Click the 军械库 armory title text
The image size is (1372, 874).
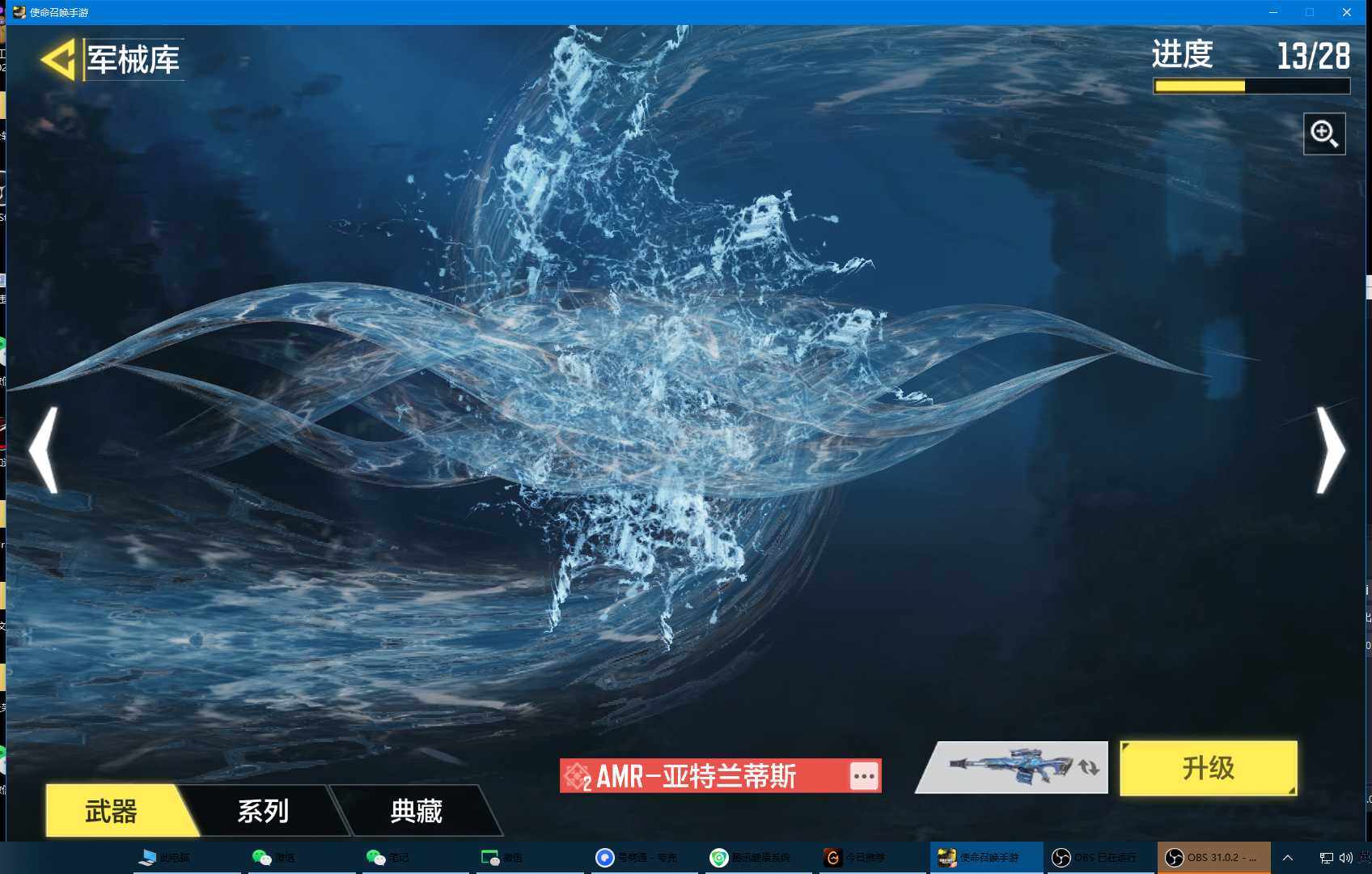pyautogui.click(x=133, y=60)
